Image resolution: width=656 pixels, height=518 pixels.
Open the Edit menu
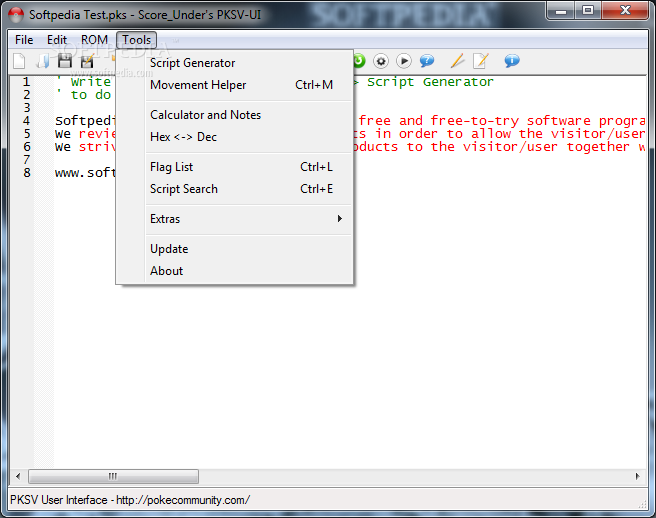click(56, 40)
